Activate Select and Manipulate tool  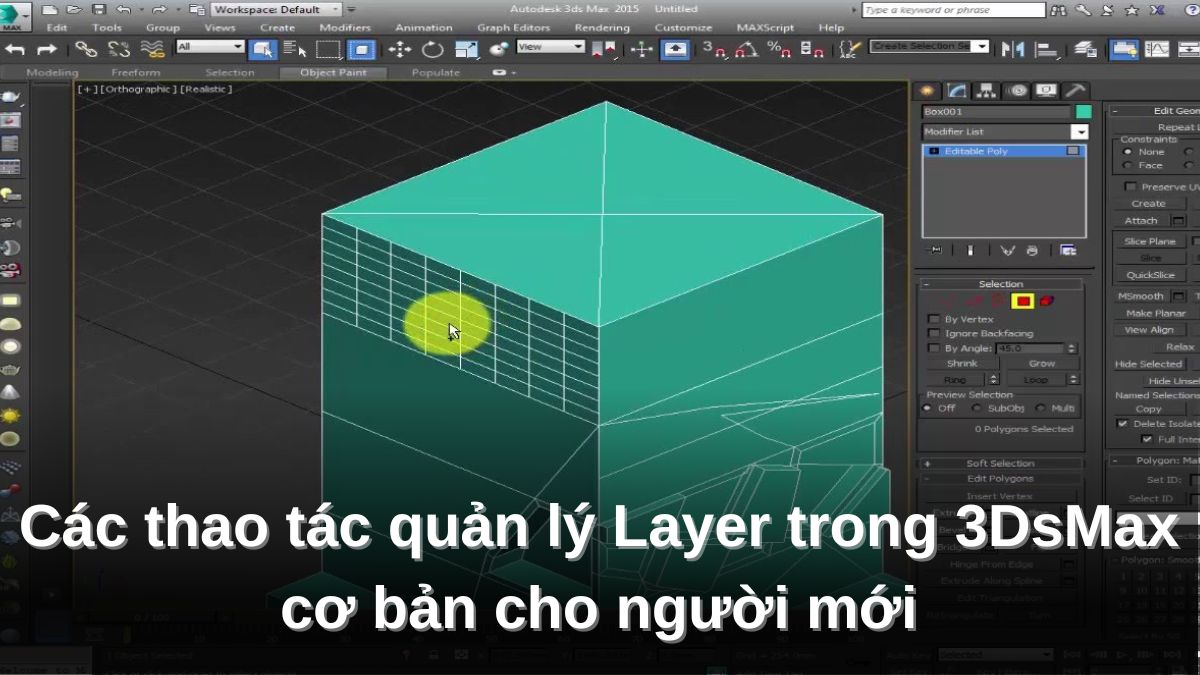coord(641,48)
